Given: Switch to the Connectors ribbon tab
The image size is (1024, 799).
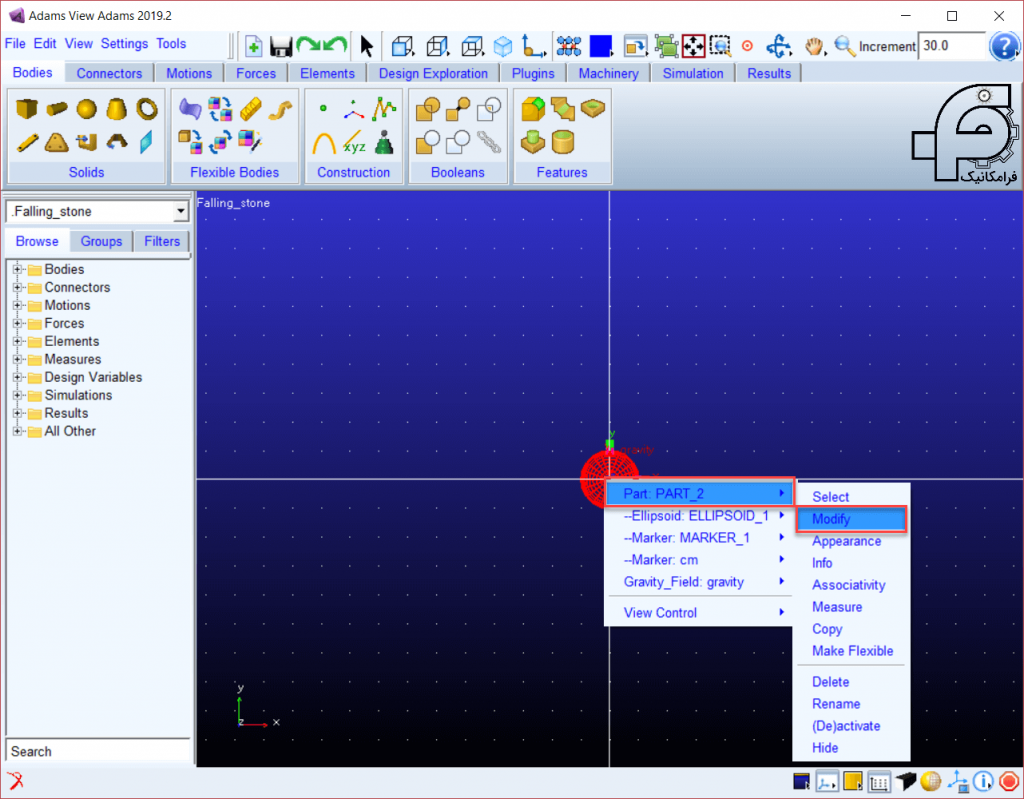Looking at the screenshot, I should (x=109, y=73).
